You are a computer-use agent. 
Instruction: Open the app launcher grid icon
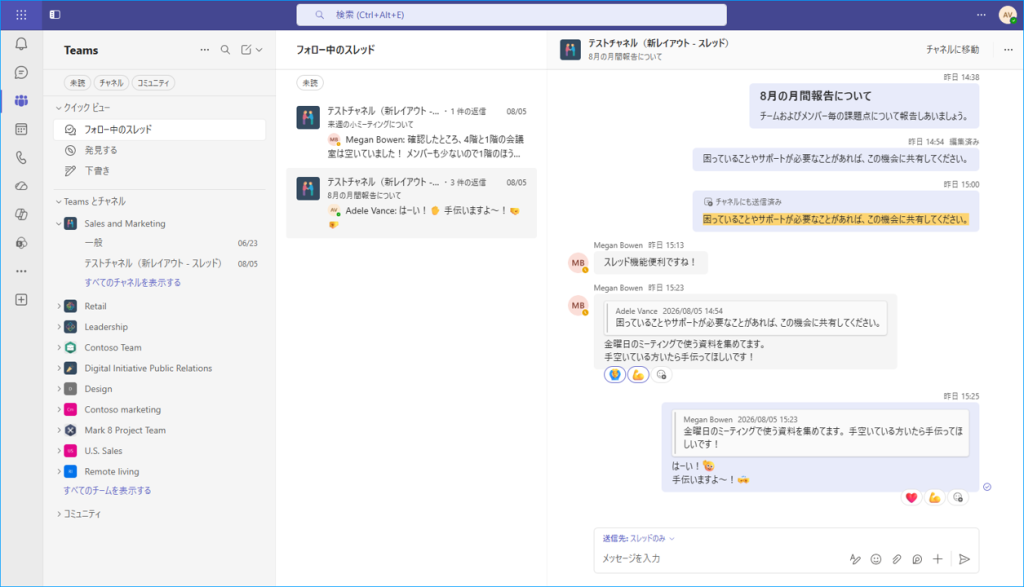[21, 14]
